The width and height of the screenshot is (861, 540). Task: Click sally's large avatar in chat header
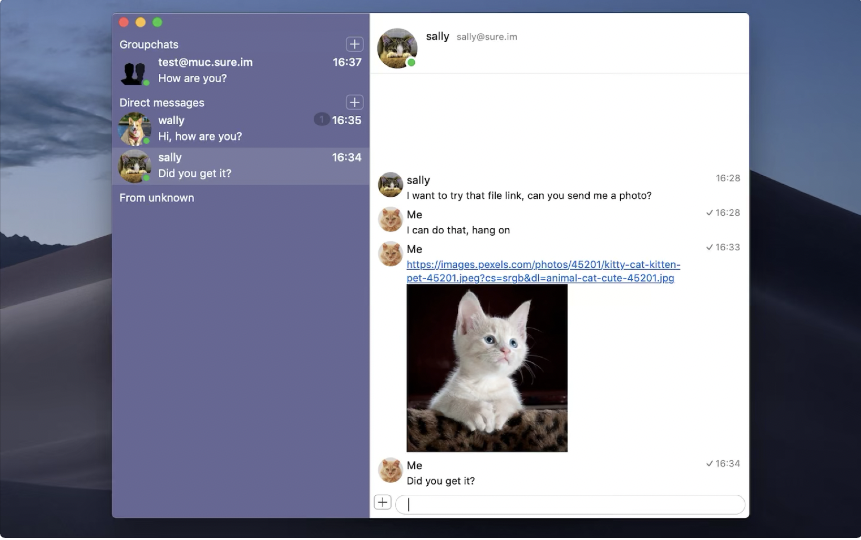tap(397, 48)
